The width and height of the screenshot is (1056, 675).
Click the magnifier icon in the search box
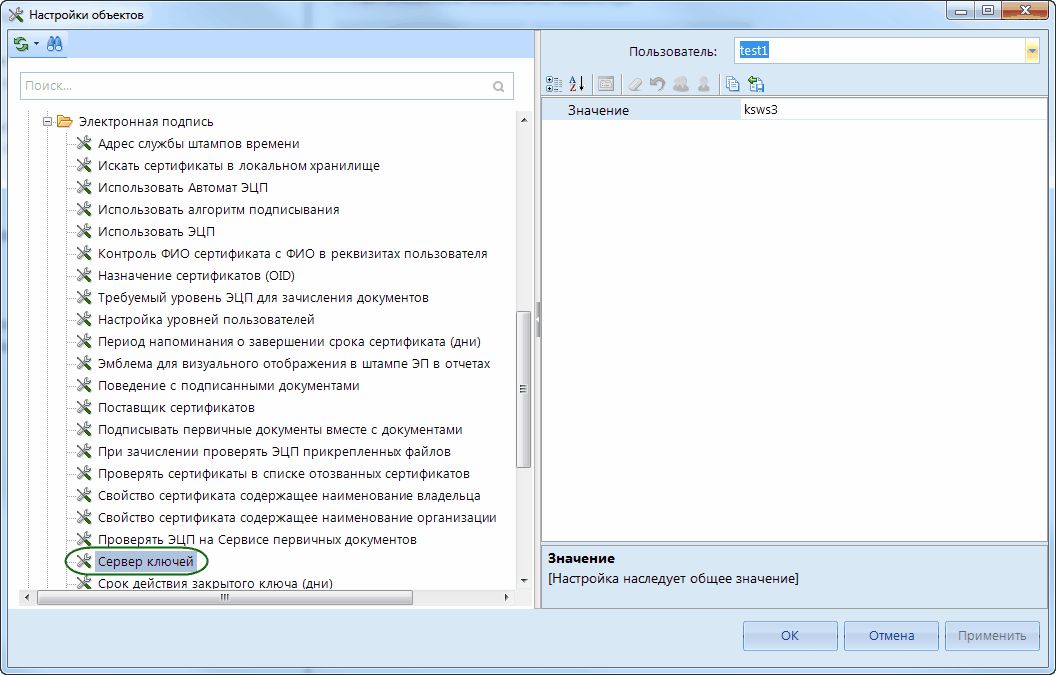pyautogui.click(x=499, y=87)
